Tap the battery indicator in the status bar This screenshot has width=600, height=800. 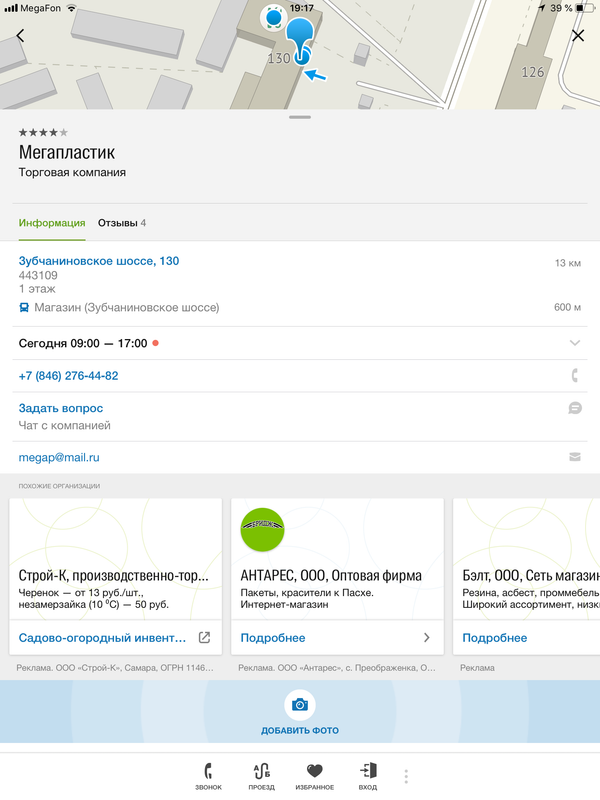[585, 8]
